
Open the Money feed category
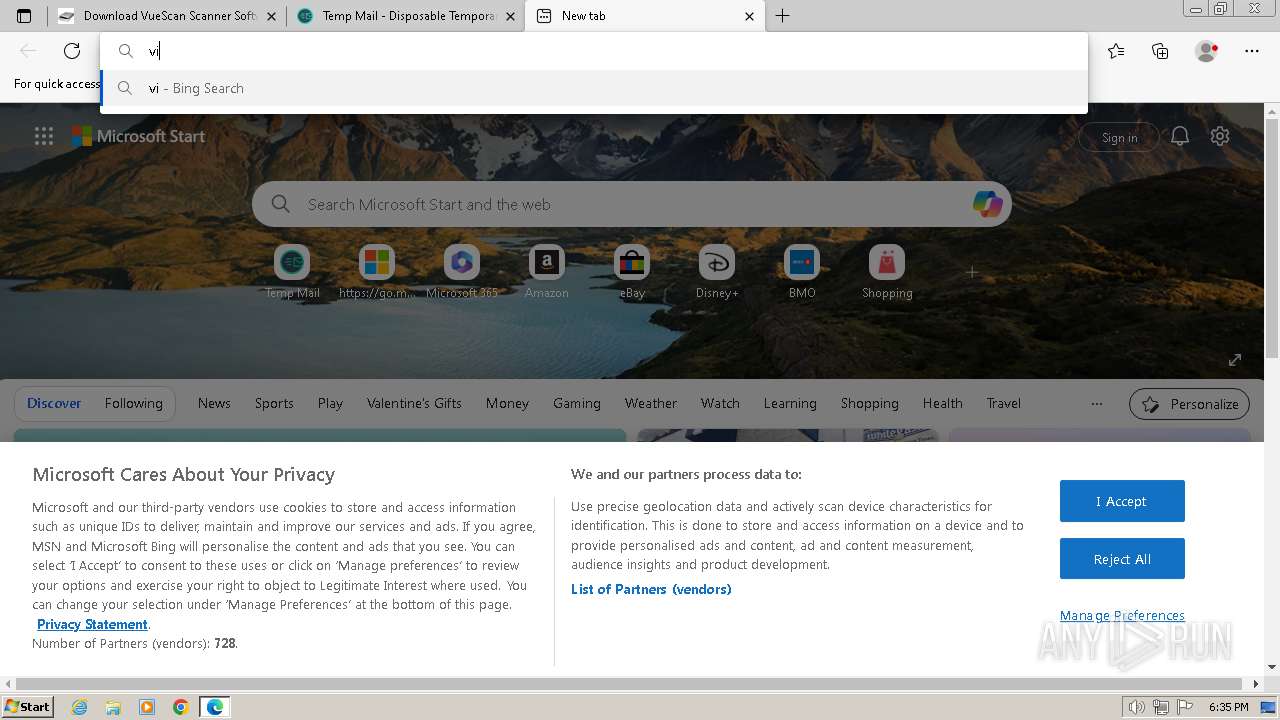click(x=507, y=404)
